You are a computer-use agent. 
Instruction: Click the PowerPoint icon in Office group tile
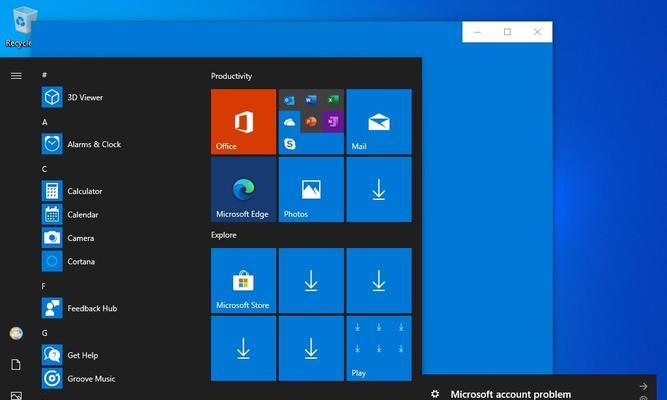coord(311,122)
